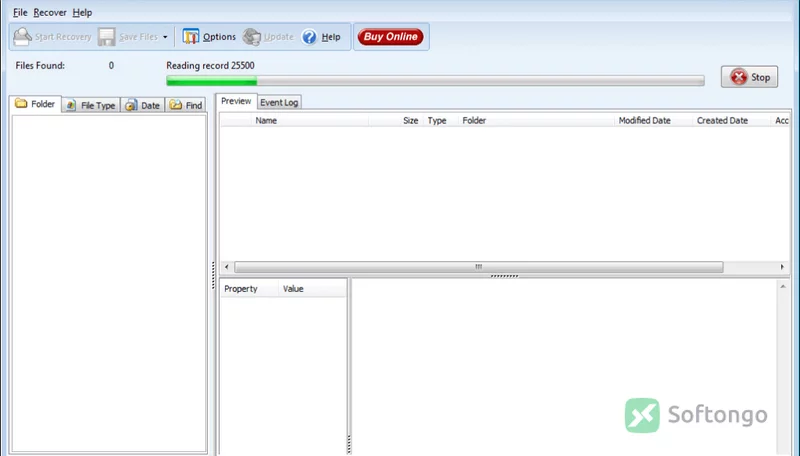This screenshot has width=800, height=456.
Task: Click the preview pane scroll up arrow
Action: pos(783,287)
